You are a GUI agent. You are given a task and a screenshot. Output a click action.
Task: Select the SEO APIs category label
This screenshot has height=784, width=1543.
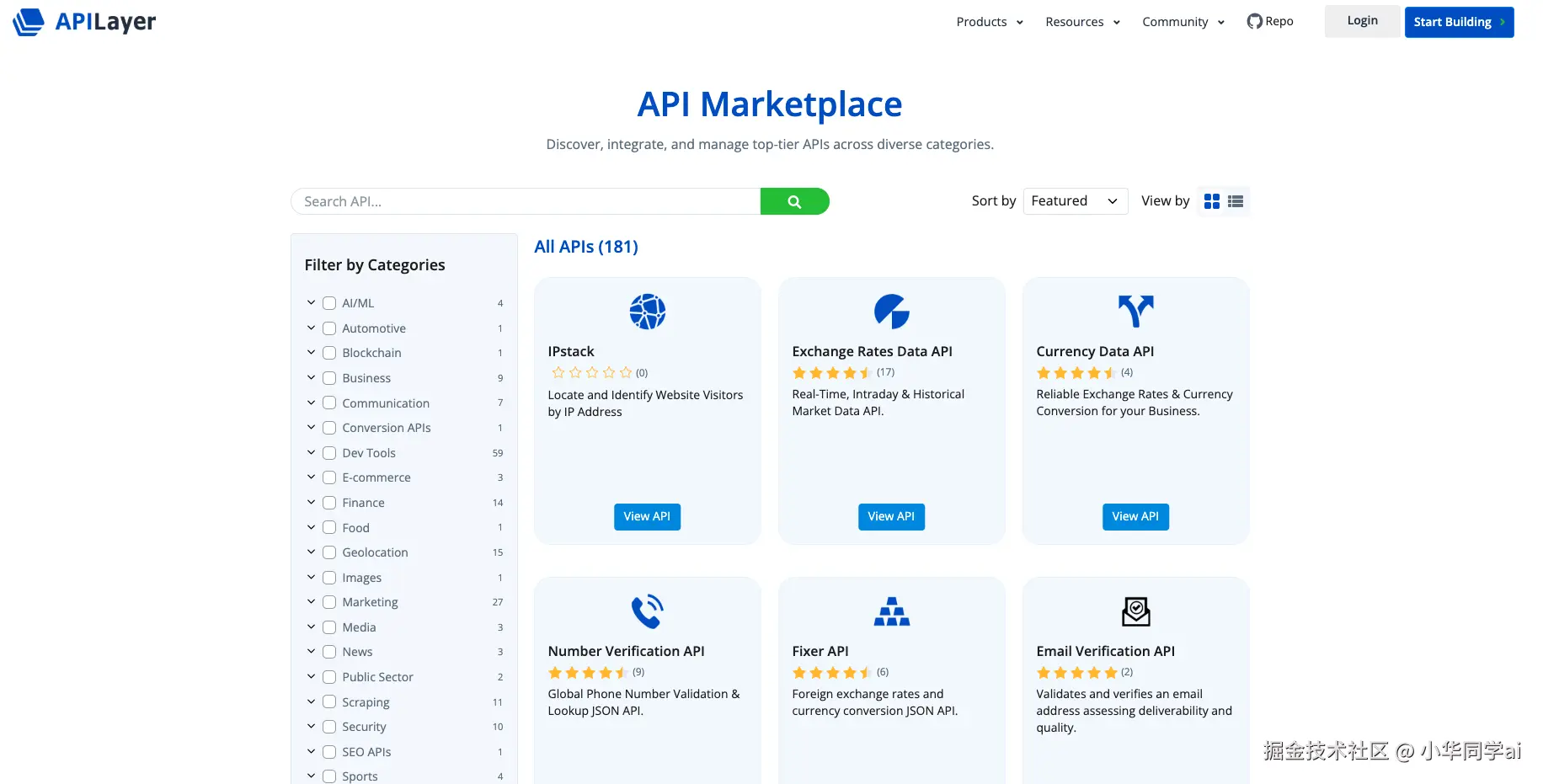coord(366,752)
